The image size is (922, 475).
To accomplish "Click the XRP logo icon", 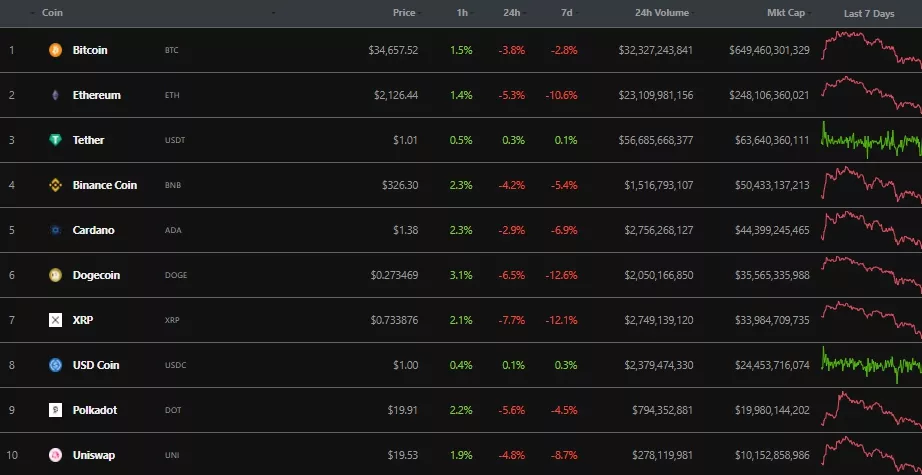I will (x=55, y=320).
